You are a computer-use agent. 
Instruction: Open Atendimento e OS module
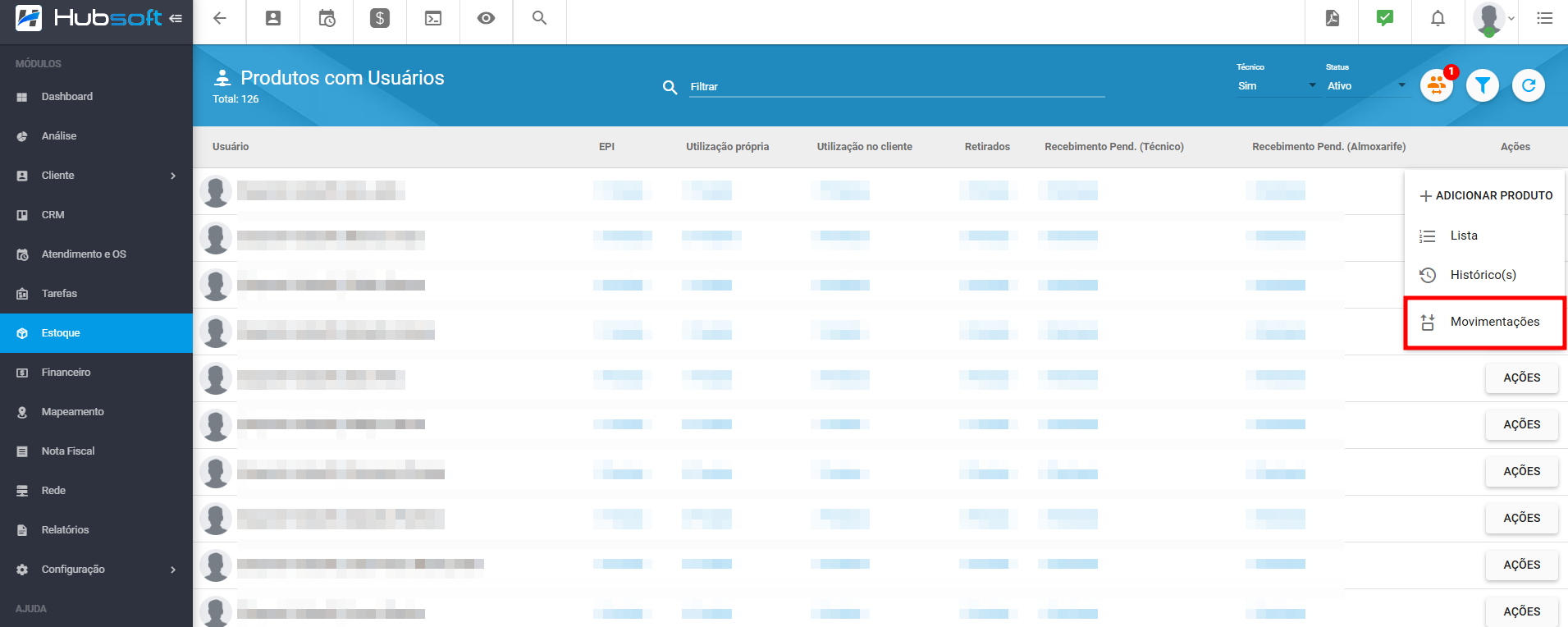point(96,254)
